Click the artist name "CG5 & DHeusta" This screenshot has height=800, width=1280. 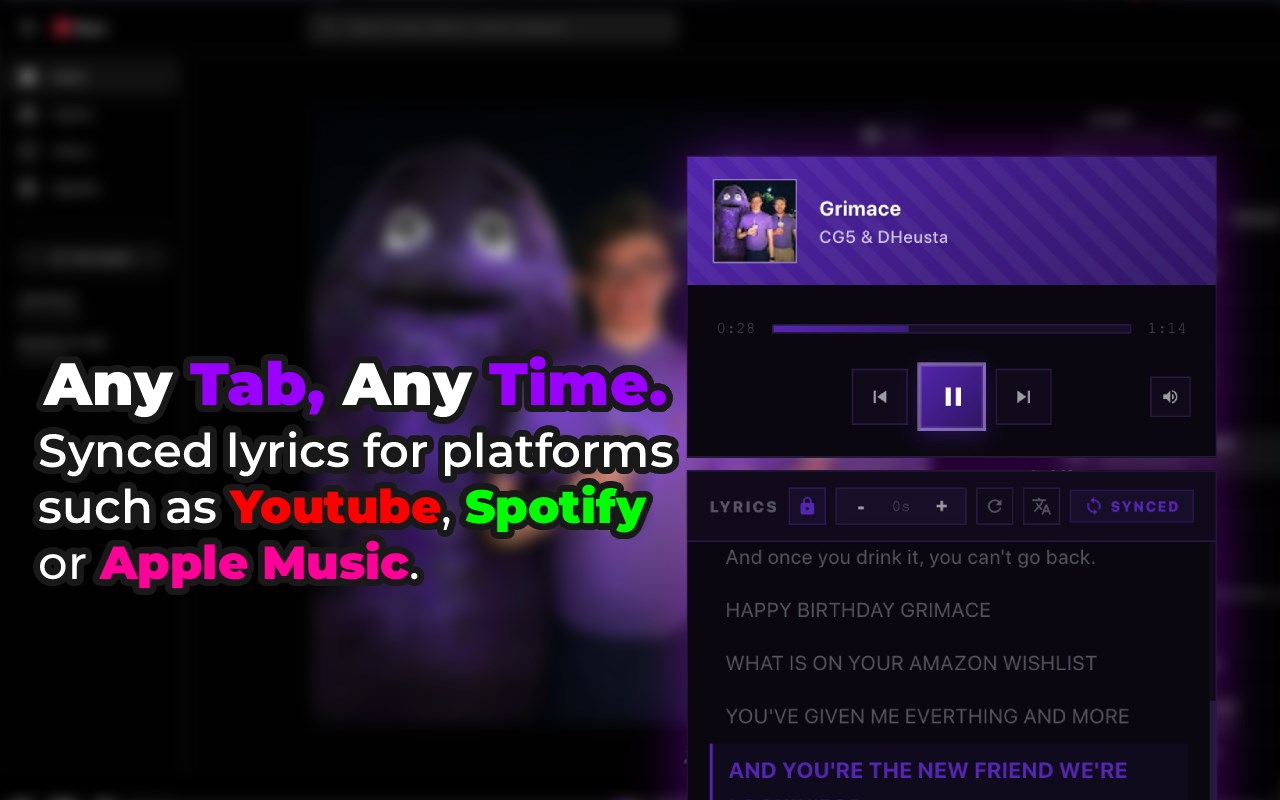click(x=883, y=238)
